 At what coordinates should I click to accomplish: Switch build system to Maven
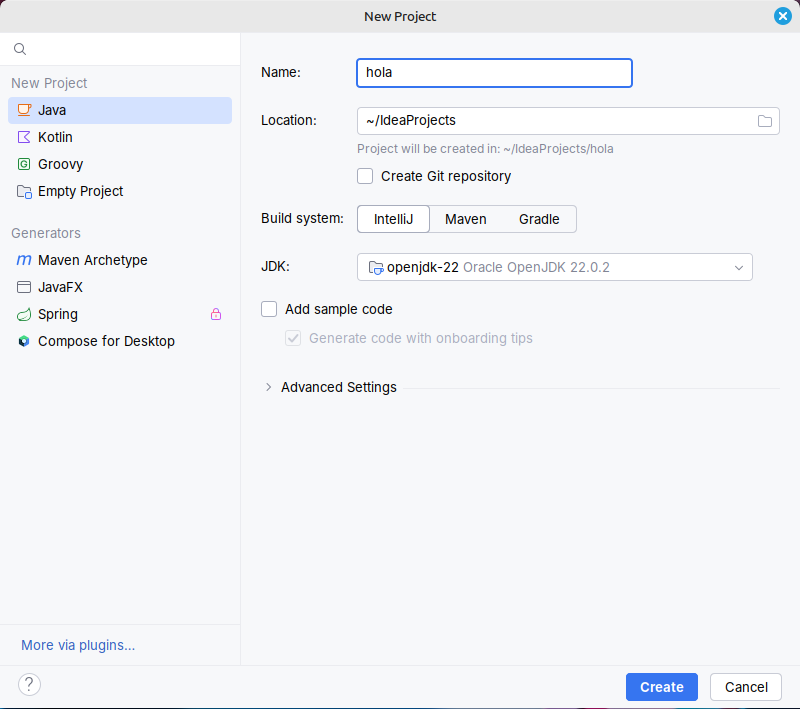(466, 219)
